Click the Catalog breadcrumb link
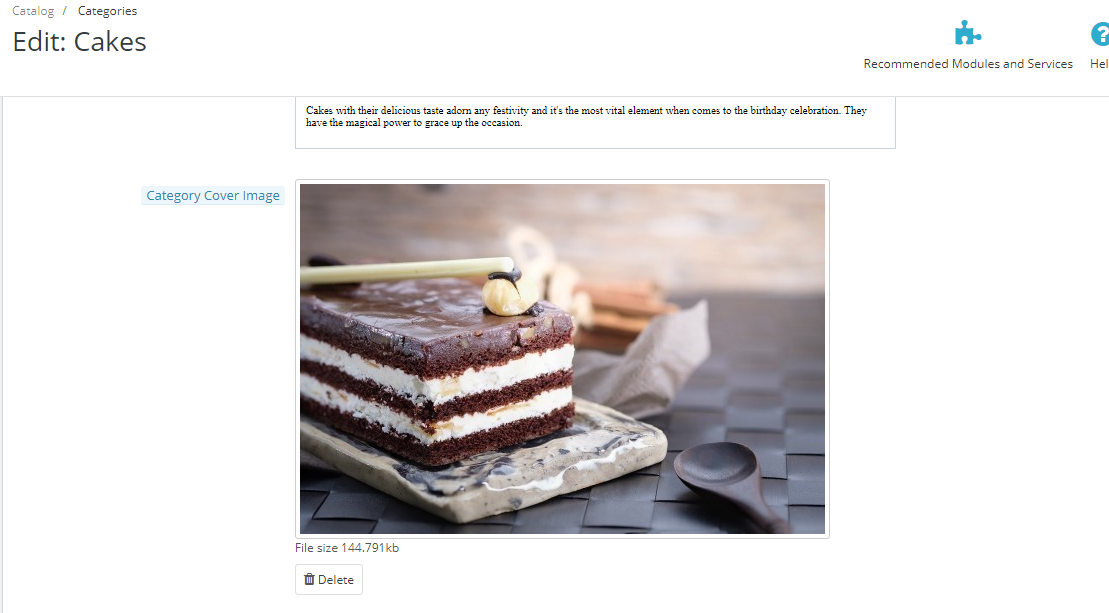Viewport: 1109px width, 613px height. (x=33, y=11)
